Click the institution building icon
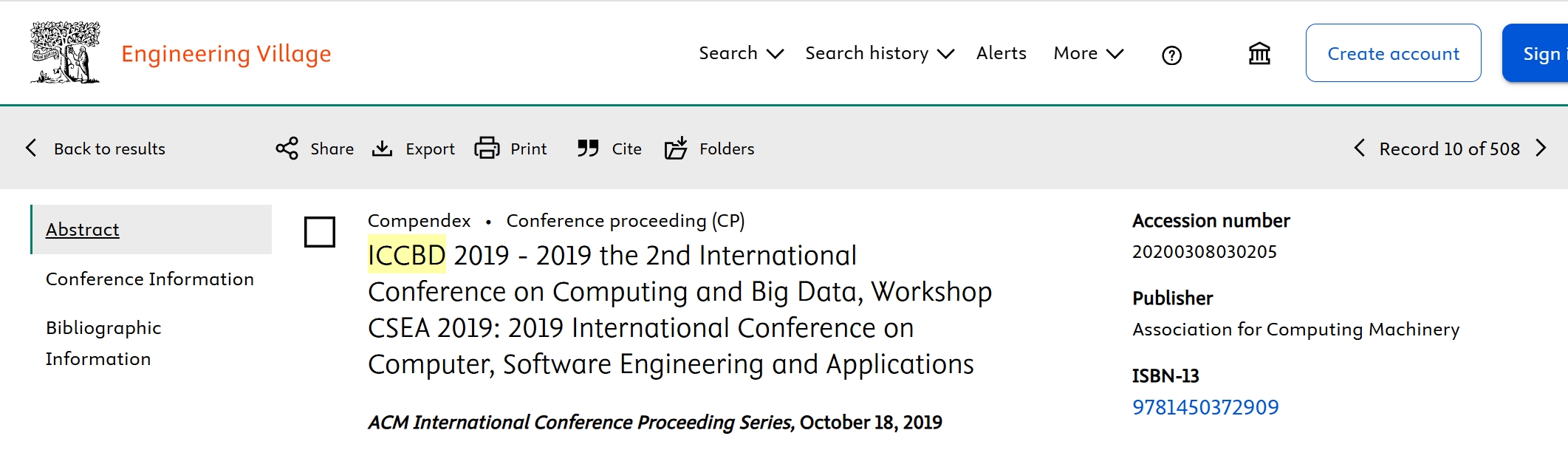 pos(1259,53)
